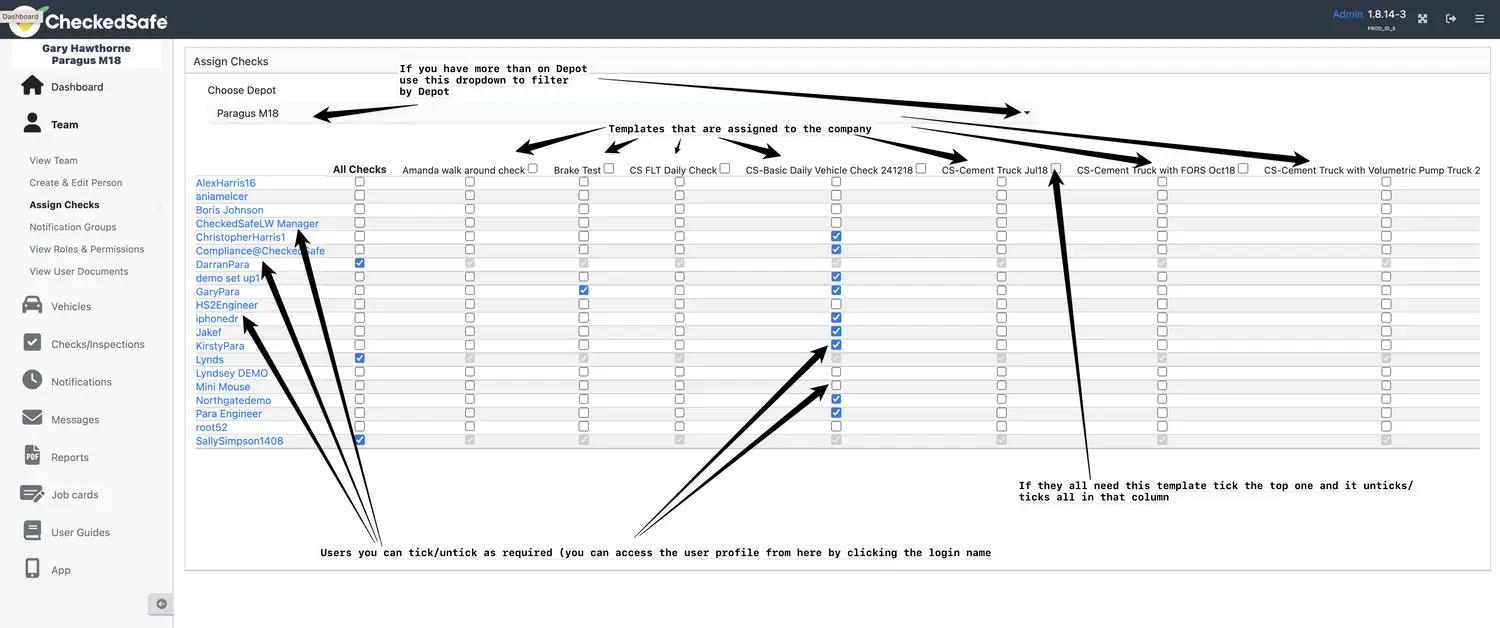This screenshot has height=628, width=1500.
Task: Open the hamburger menu in top right
Action: 1479,18
